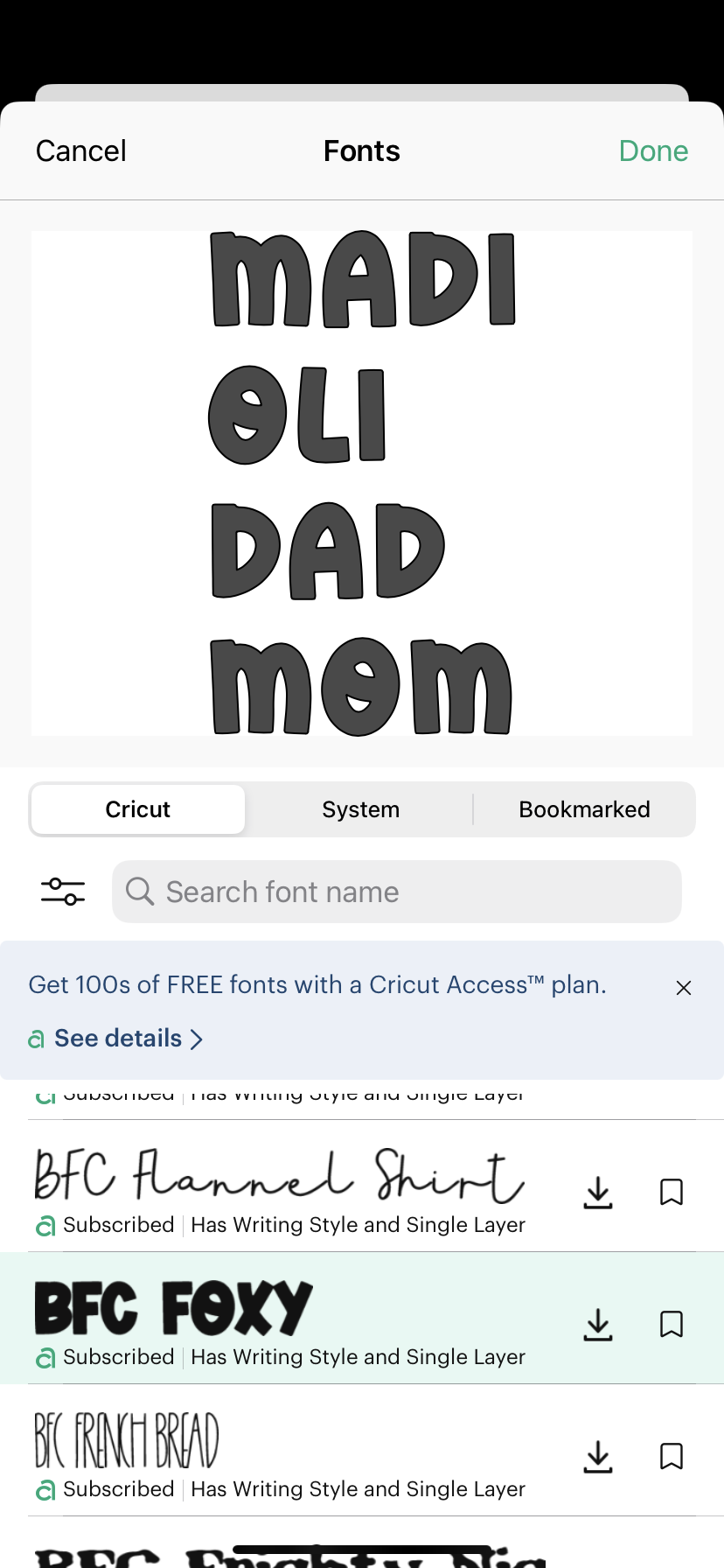Tap the search magnifier icon
Screen dimensions: 724x1568
[140, 892]
